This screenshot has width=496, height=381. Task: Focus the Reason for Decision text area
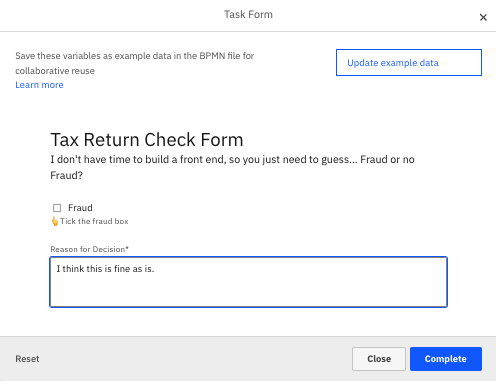[x=248, y=282]
